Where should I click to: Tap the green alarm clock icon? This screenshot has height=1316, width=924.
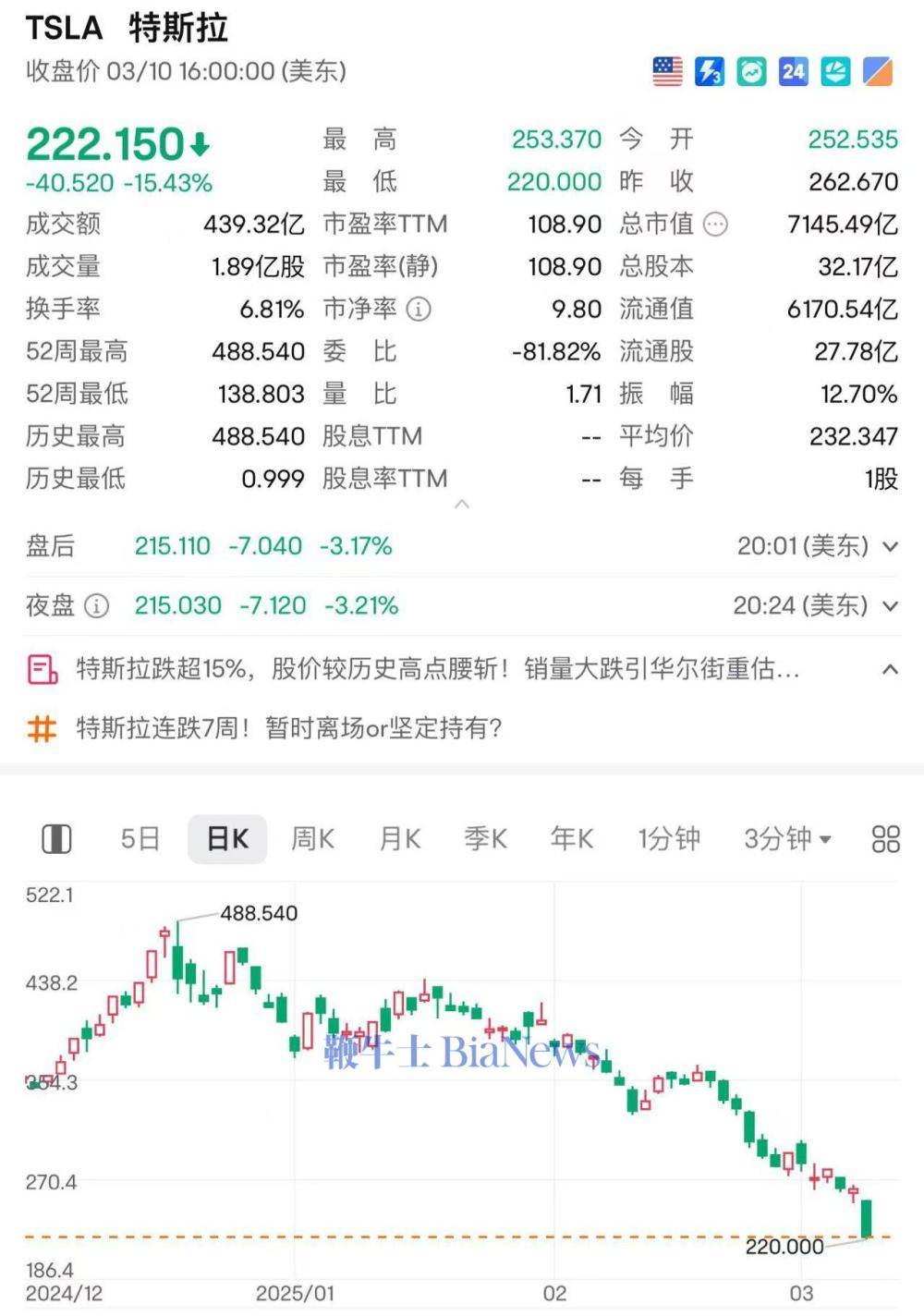[751, 72]
